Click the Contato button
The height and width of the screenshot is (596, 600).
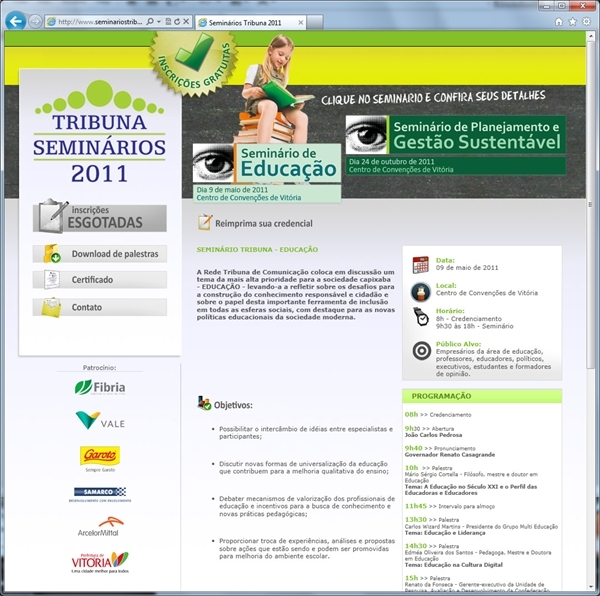99,307
